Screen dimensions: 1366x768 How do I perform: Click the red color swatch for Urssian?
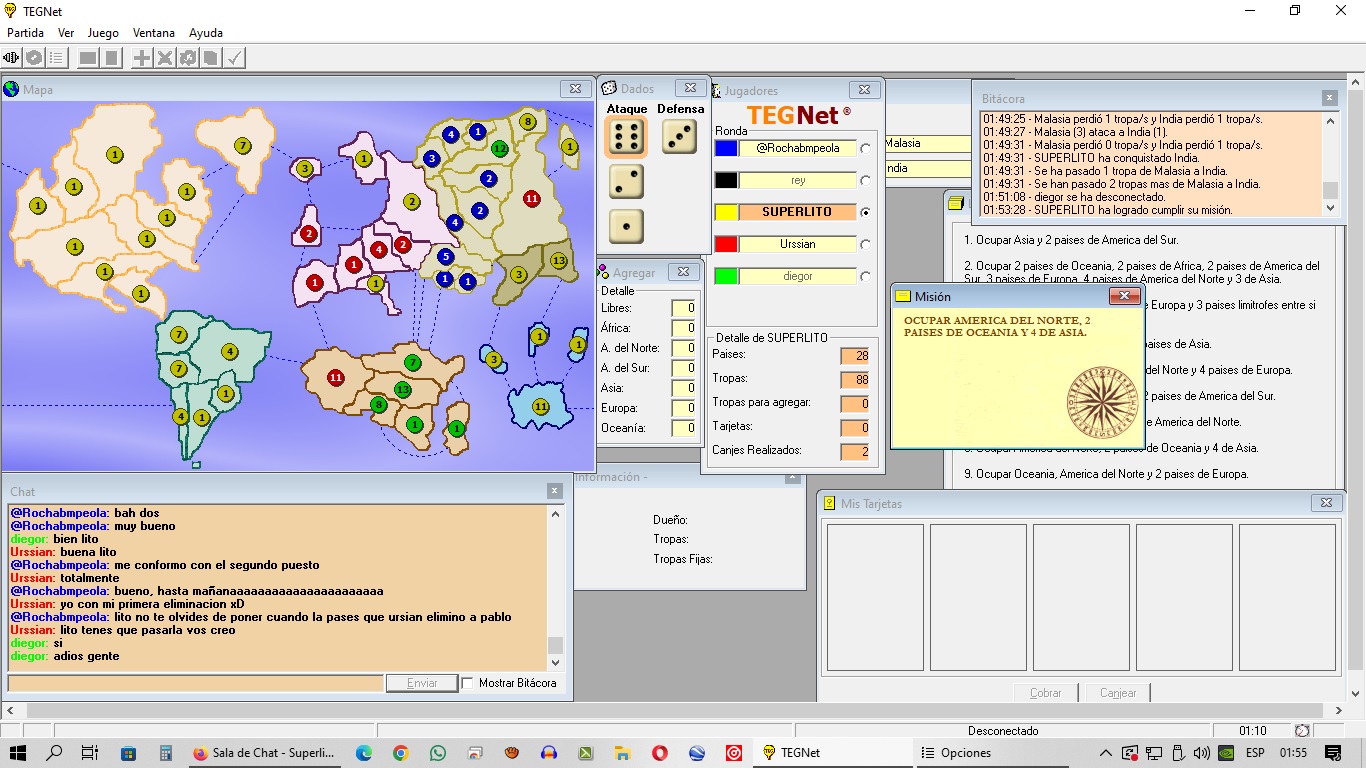[x=726, y=244]
